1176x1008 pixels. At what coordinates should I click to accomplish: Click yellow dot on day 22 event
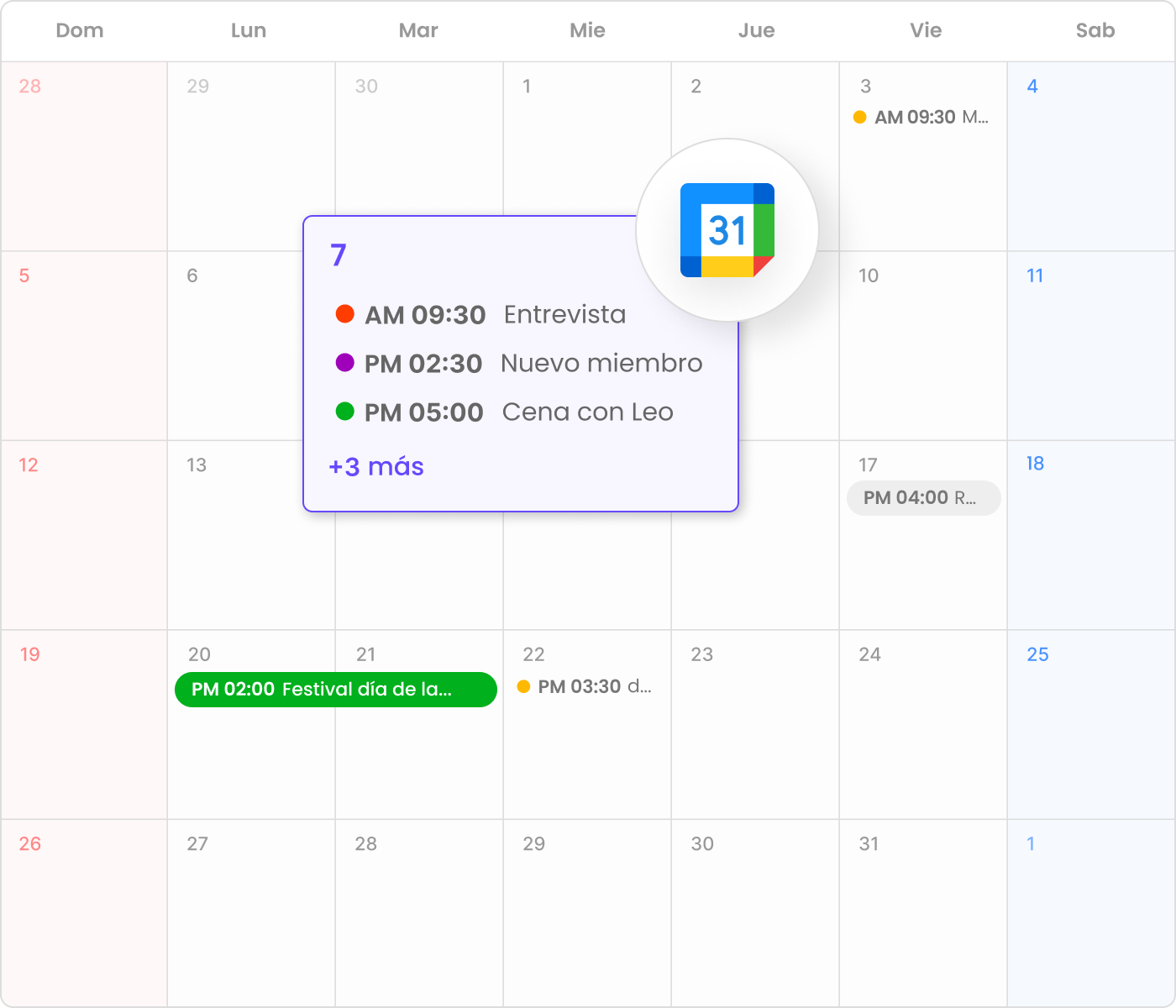[523, 687]
